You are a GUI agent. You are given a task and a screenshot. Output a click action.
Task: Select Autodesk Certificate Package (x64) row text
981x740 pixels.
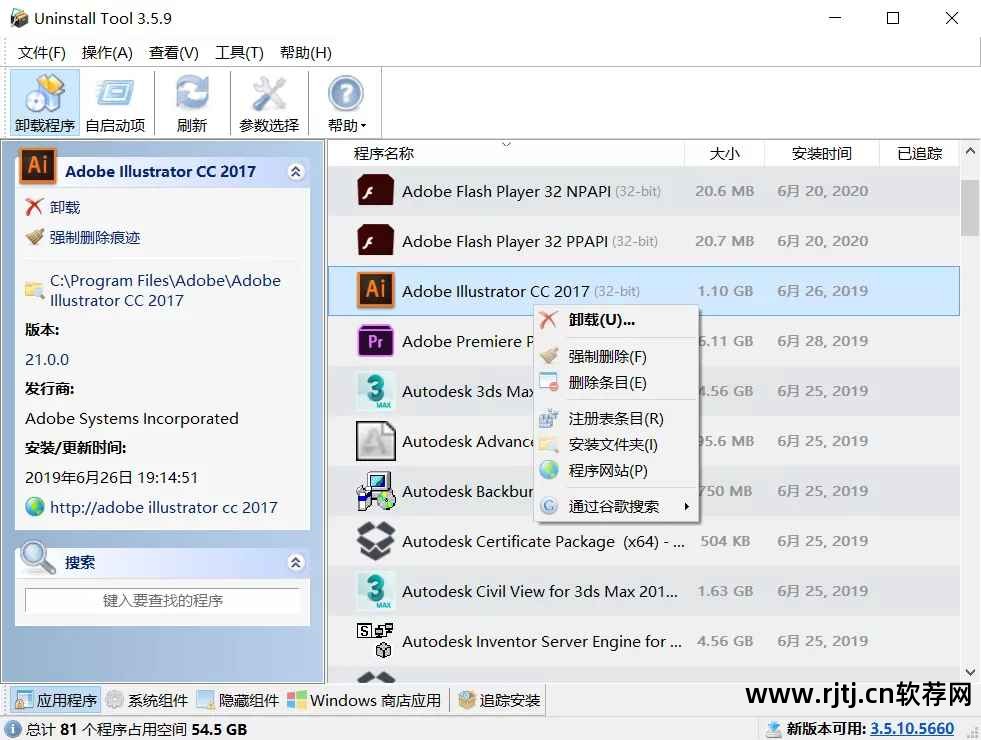(543, 542)
